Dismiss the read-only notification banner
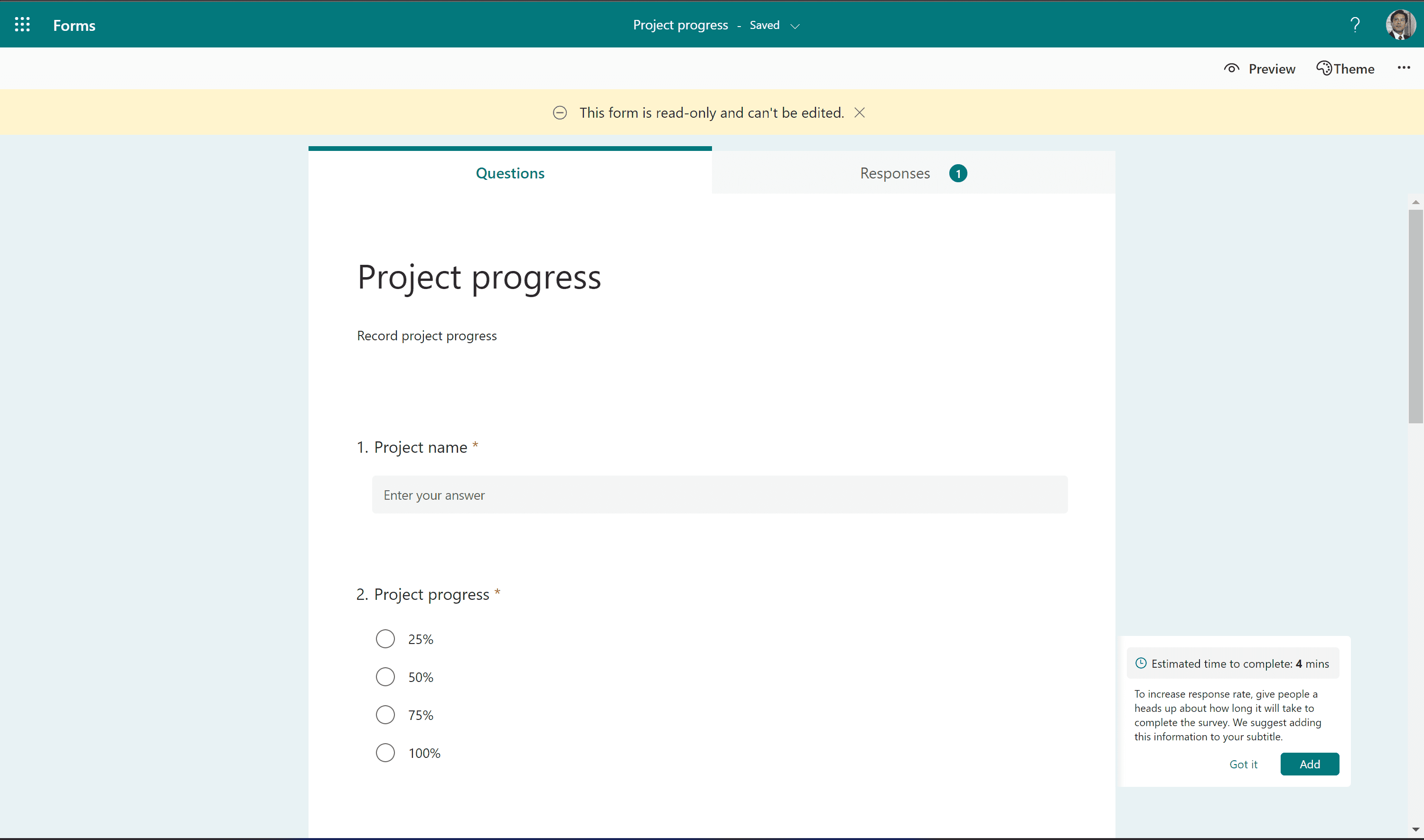 (x=859, y=112)
